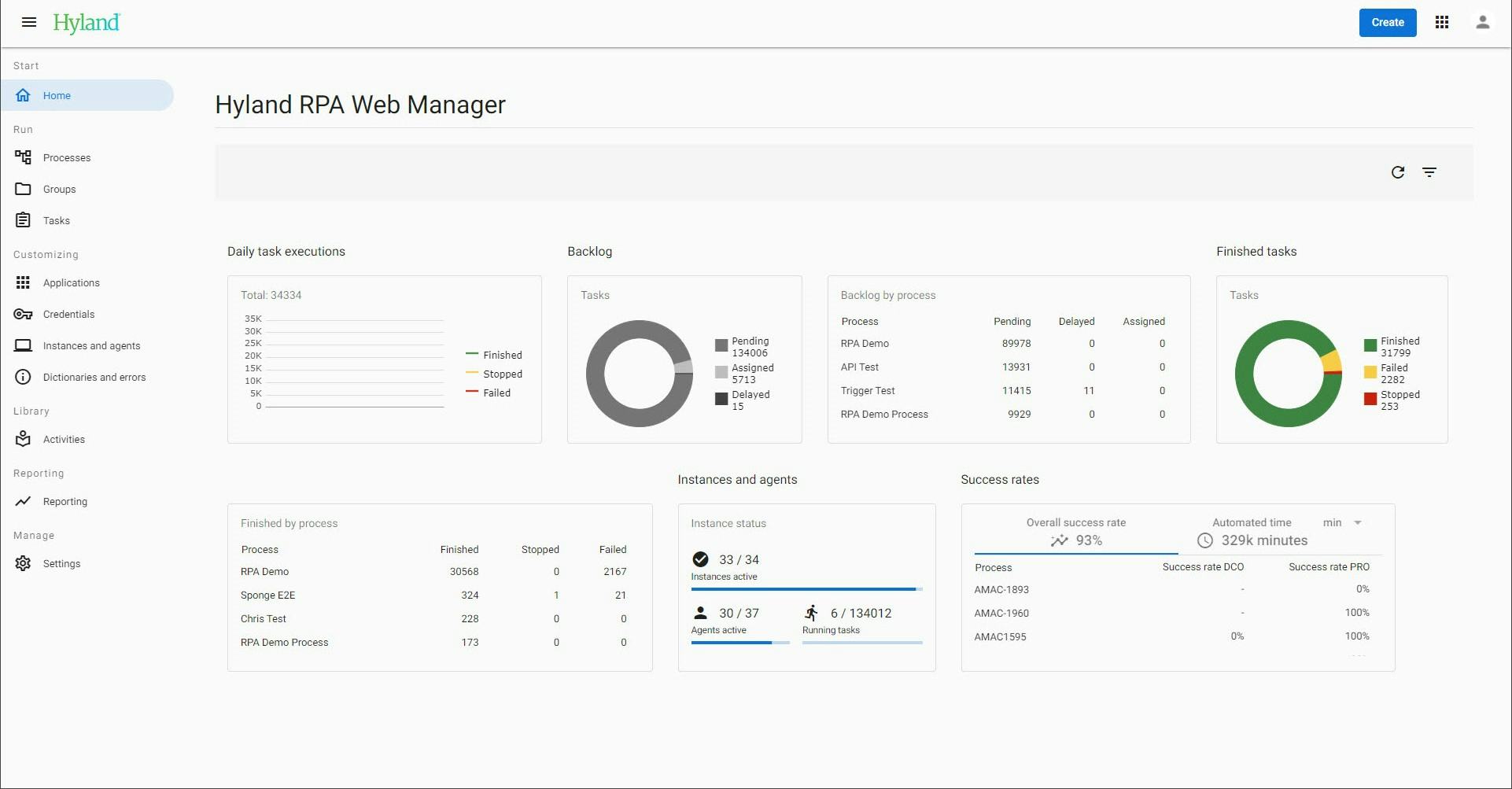Click the Running tasks progress bar
The height and width of the screenshot is (789, 1512).
pos(862,643)
